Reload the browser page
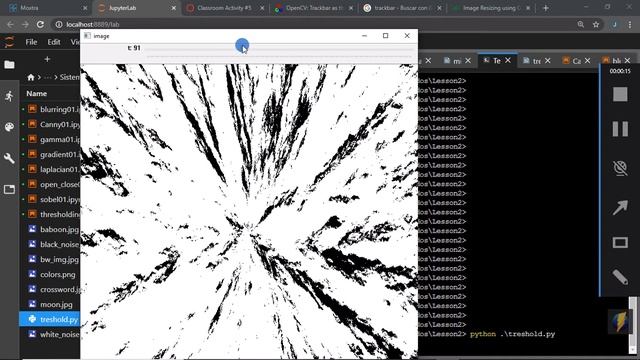This screenshot has width=640, height=360. click(x=40, y=24)
